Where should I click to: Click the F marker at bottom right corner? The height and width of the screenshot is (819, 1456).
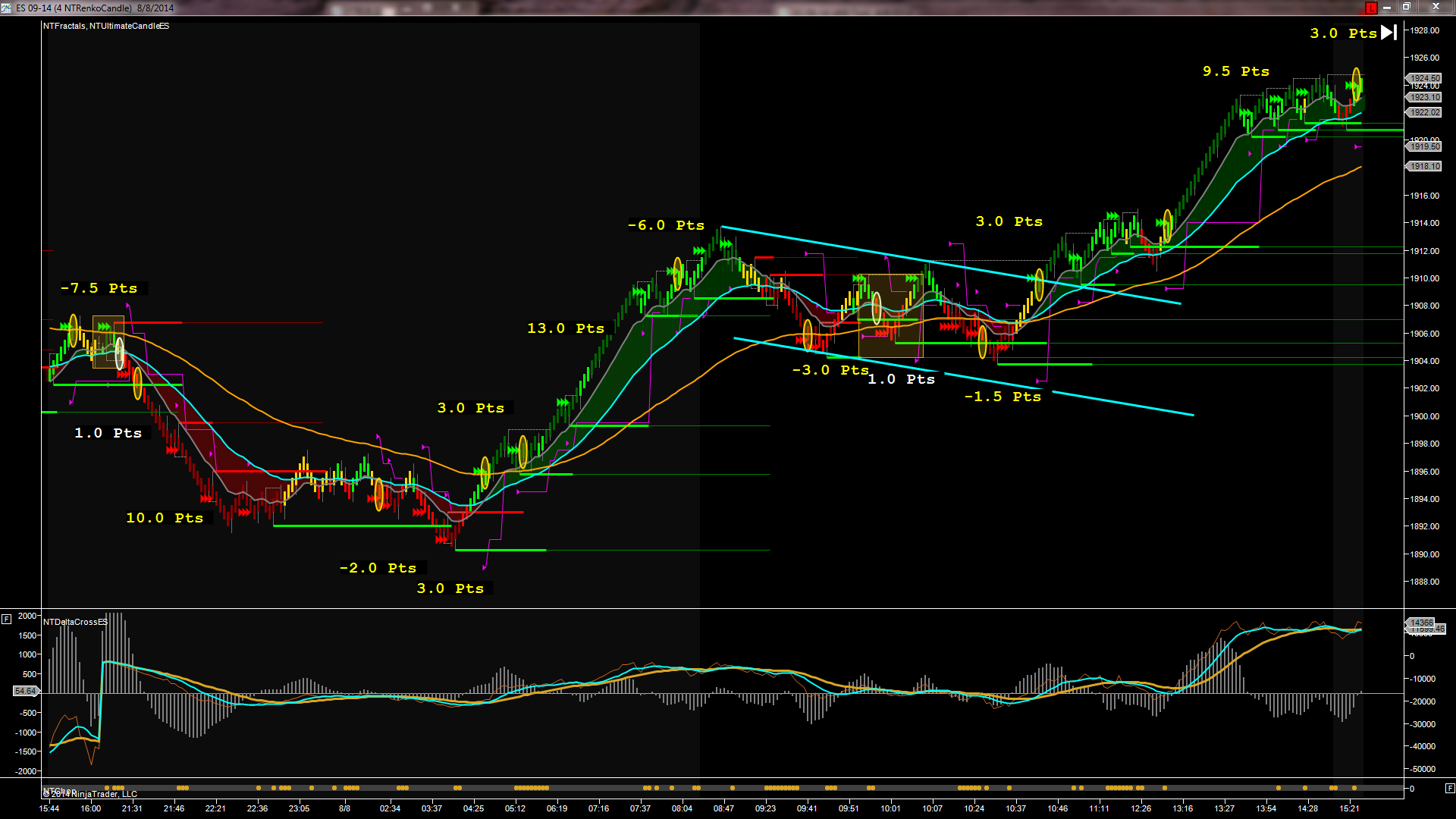[1449, 788]
